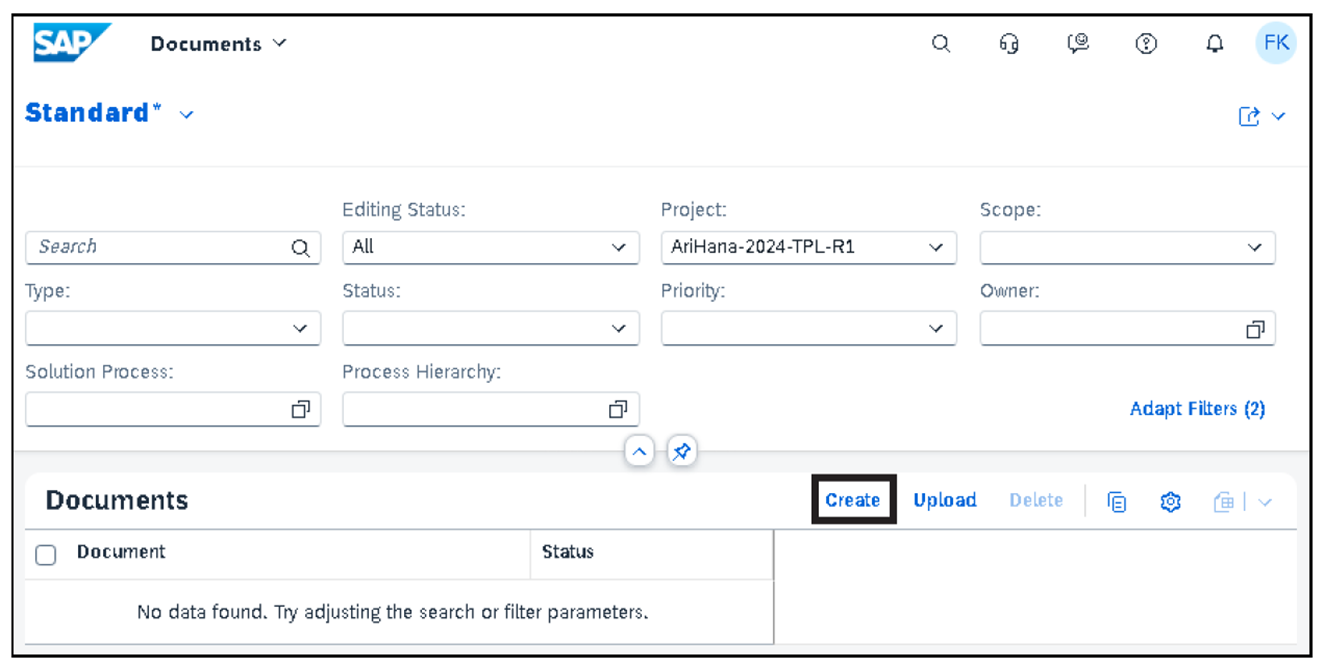Open the Project selection dropdown
This screenshot has height=672, width=1327.
click(936, 247)
